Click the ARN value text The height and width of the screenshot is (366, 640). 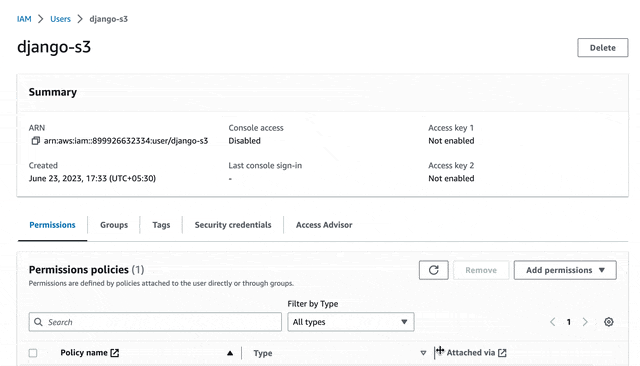[x=126, y=141]
